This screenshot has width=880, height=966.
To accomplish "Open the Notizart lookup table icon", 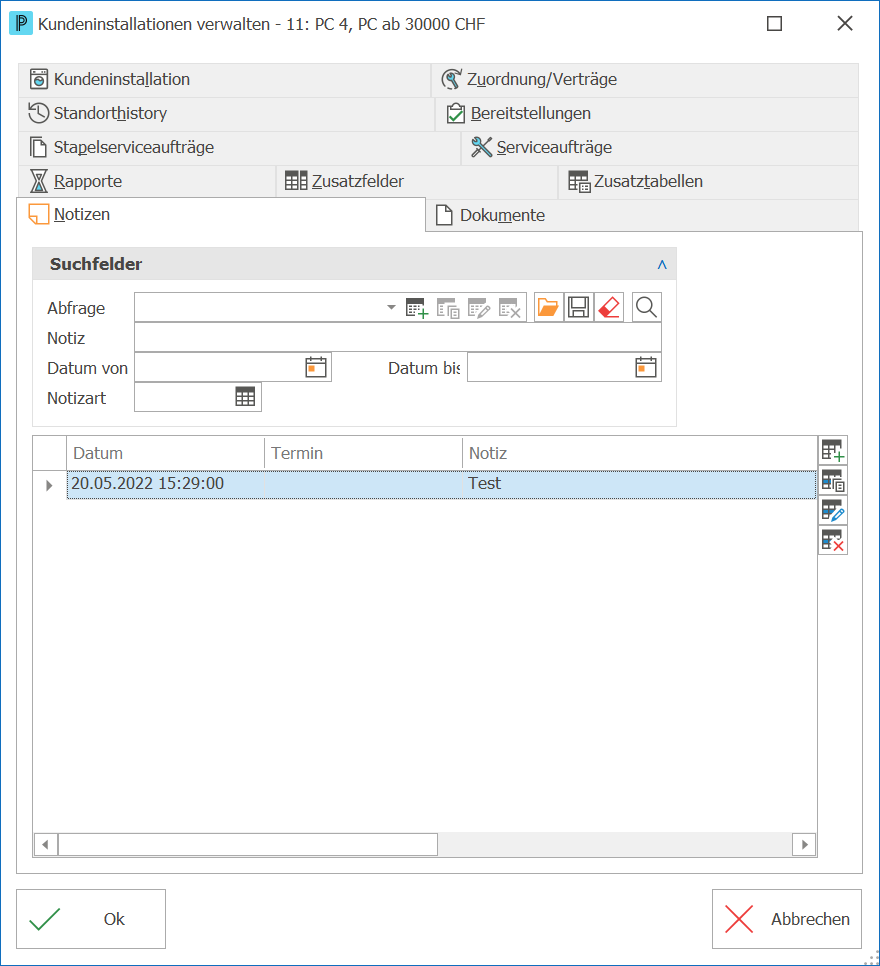I will [x=245, y=397].
